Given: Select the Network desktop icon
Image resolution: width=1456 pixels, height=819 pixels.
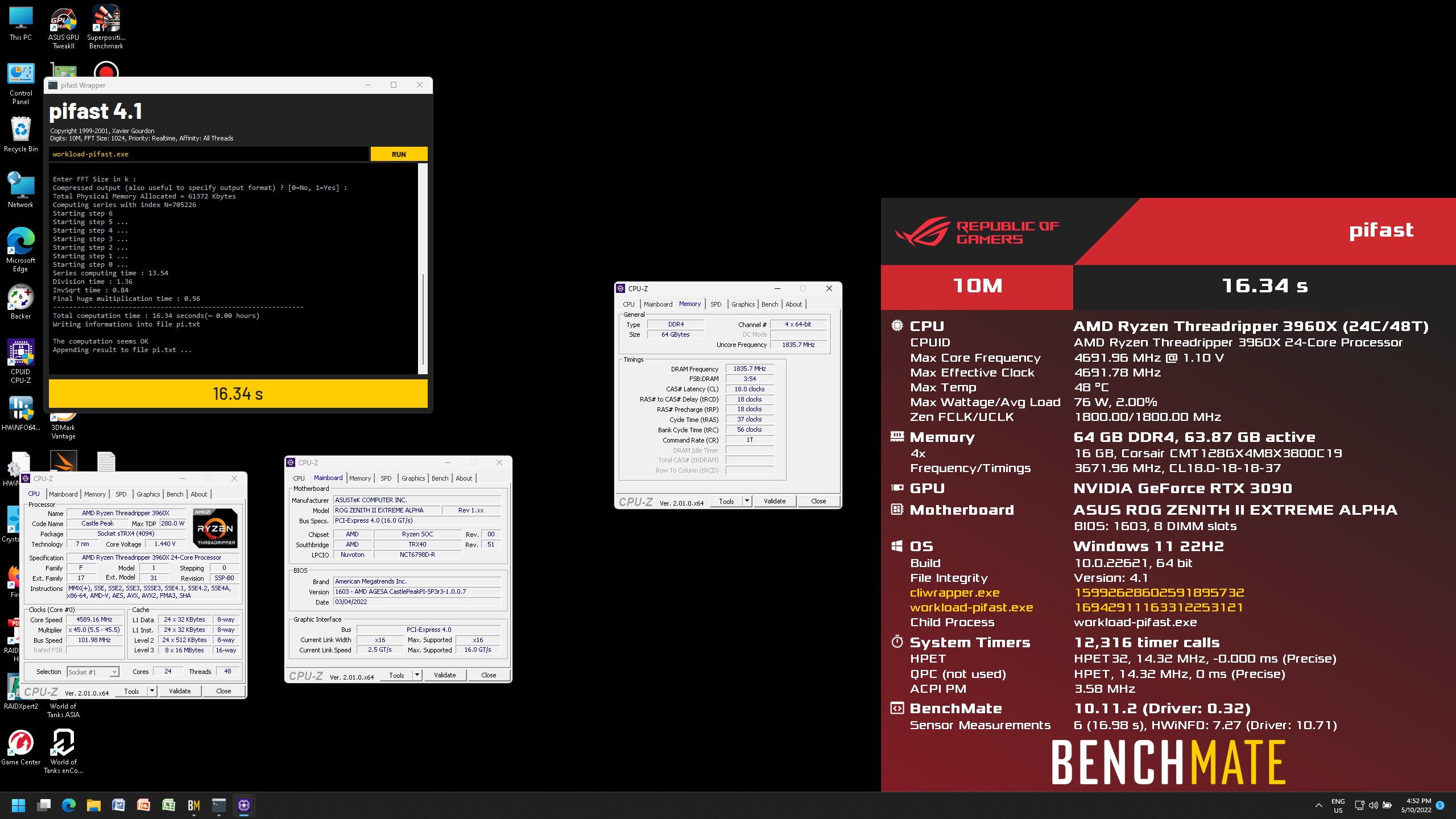Looking at the screenshot, I should point(20,190).
